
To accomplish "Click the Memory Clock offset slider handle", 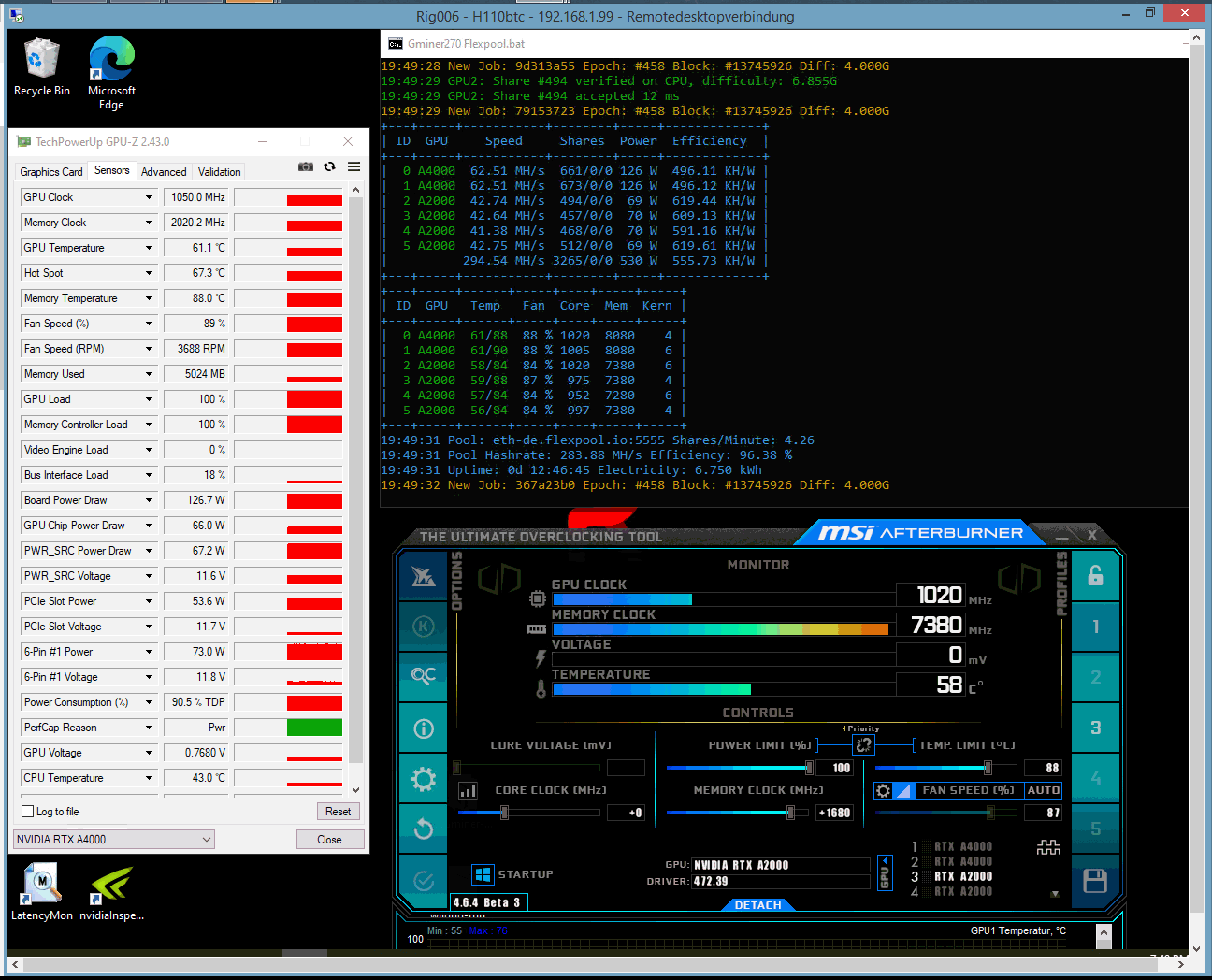I will click(x=790, y=813).
